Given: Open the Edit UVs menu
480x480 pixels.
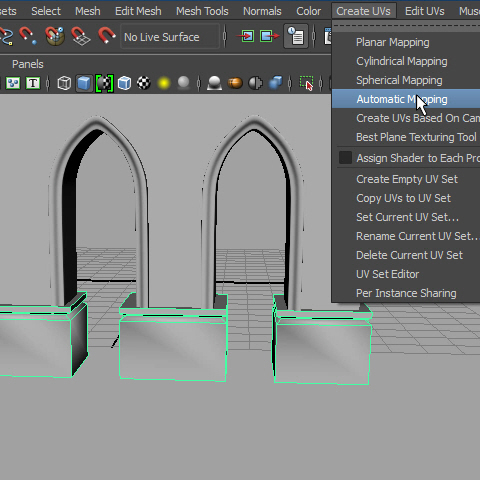Looking at the screenshot, I should [x=425, y=11].
